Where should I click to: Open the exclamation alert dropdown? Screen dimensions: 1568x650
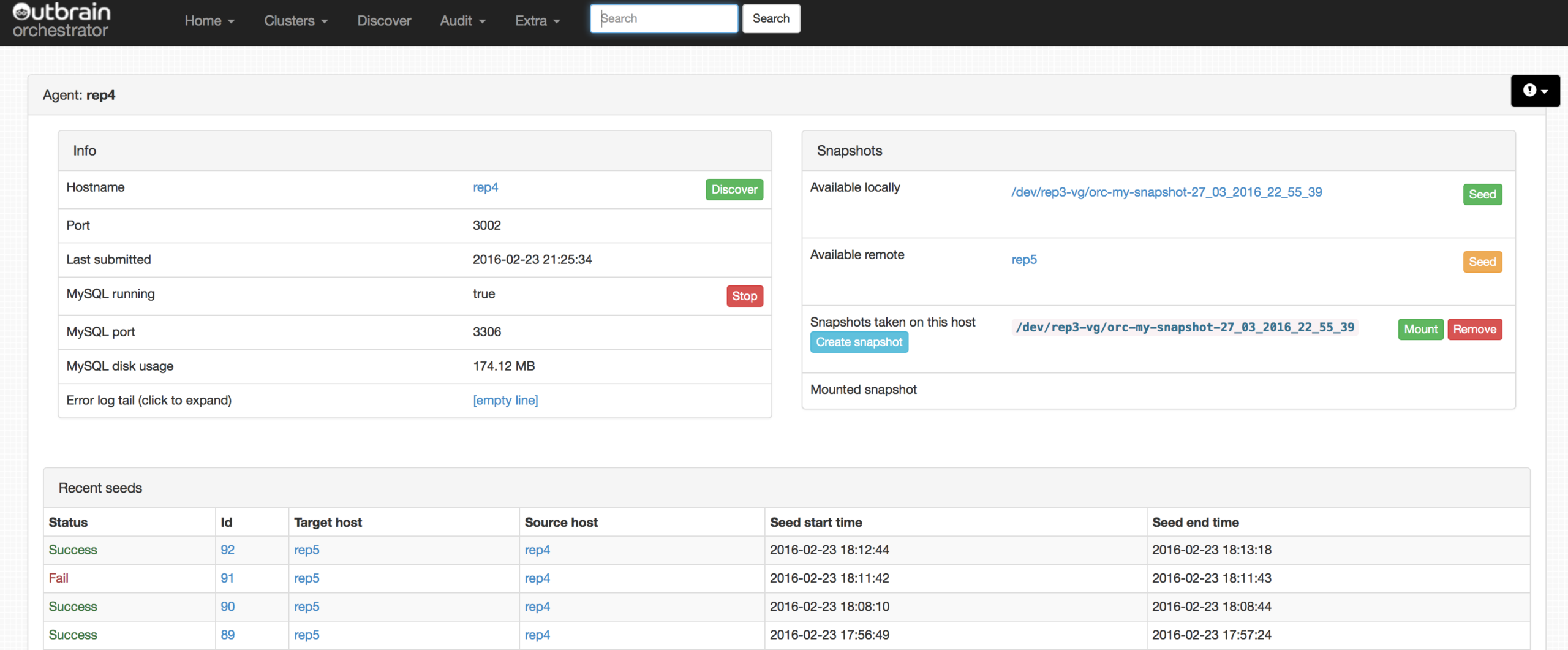point(1534,91)
